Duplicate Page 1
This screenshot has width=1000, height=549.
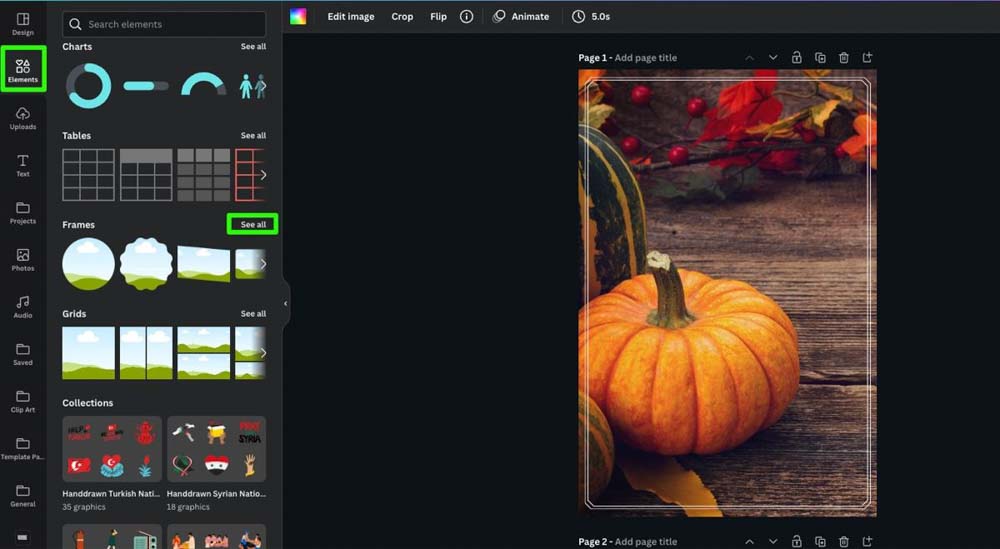[820, 57]
